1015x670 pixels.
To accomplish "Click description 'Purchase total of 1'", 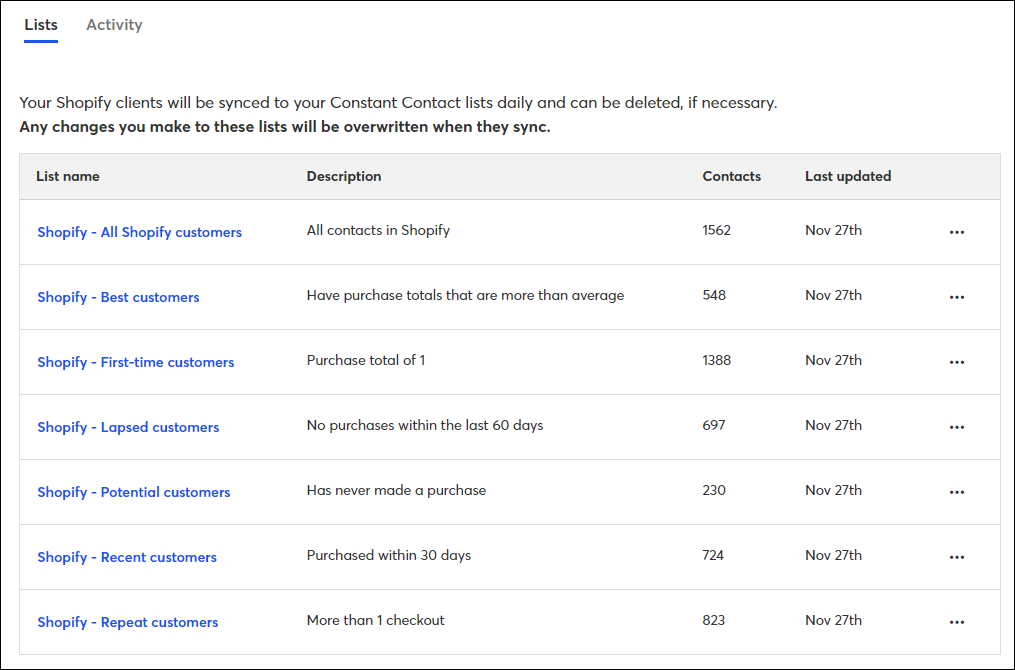I will tap(366, 361).
